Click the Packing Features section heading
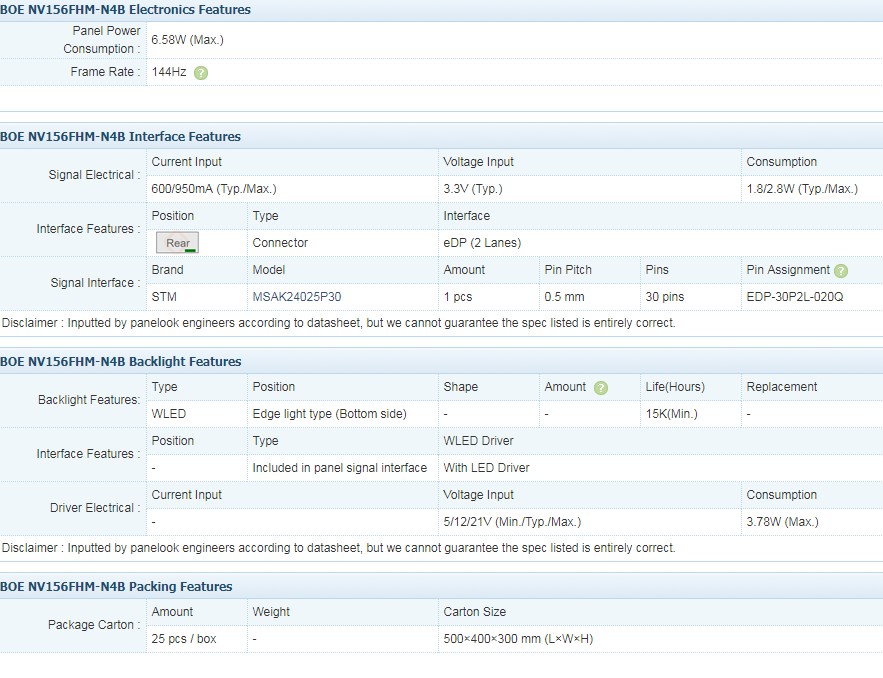Image resolution: width=883 pixels, height=678 pixels. pyautogui.click(x=116, y=587)
